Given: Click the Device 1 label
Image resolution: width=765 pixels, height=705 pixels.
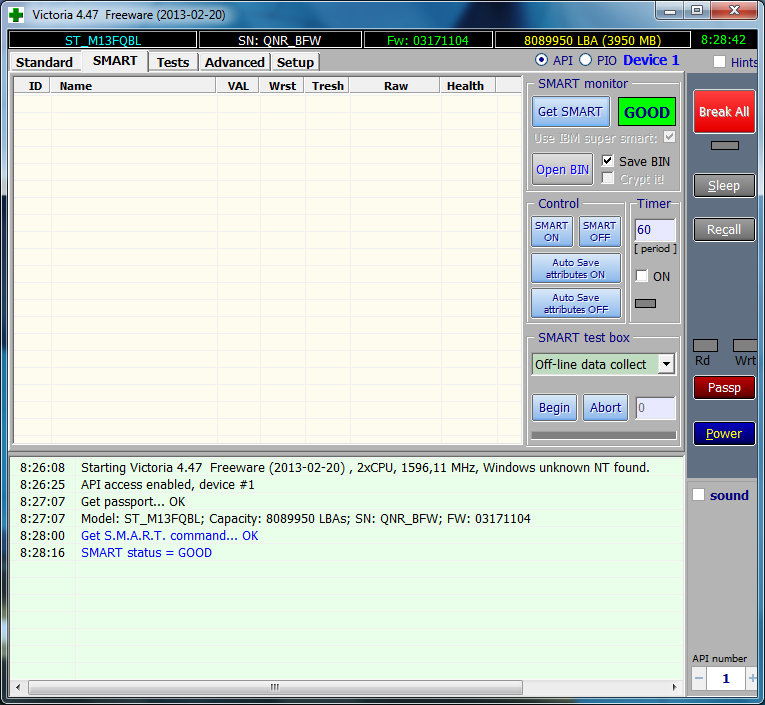Looking at the screenshot, I should [651, 60].
